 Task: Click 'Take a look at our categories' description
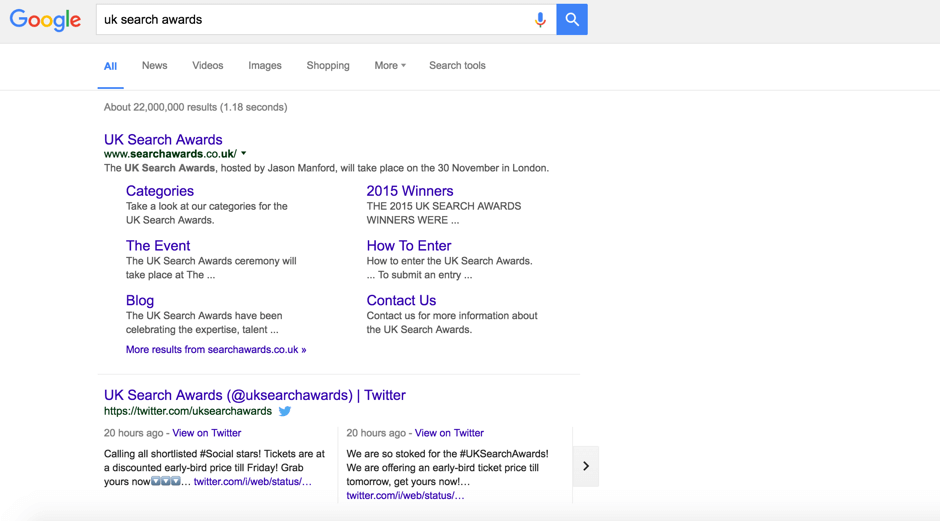(x=207, y=213)
